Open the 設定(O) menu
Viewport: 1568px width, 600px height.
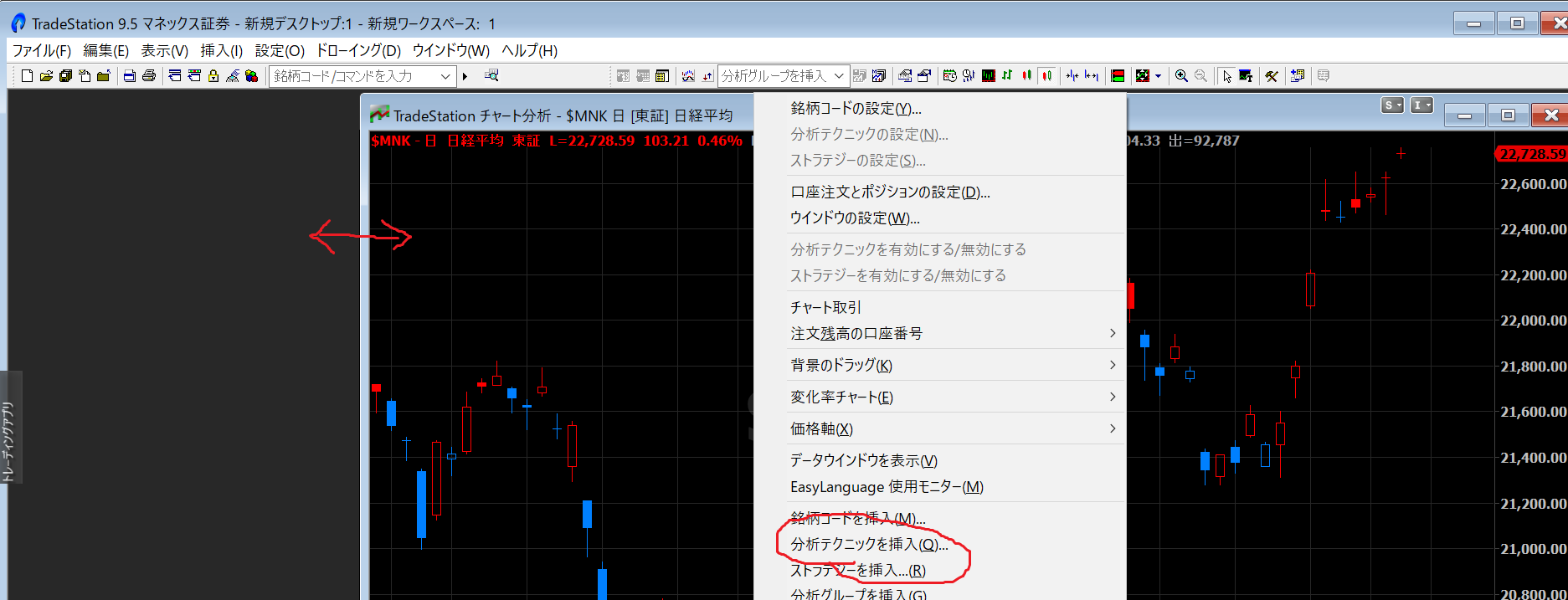pyautogui.click(x=280, y=50)
